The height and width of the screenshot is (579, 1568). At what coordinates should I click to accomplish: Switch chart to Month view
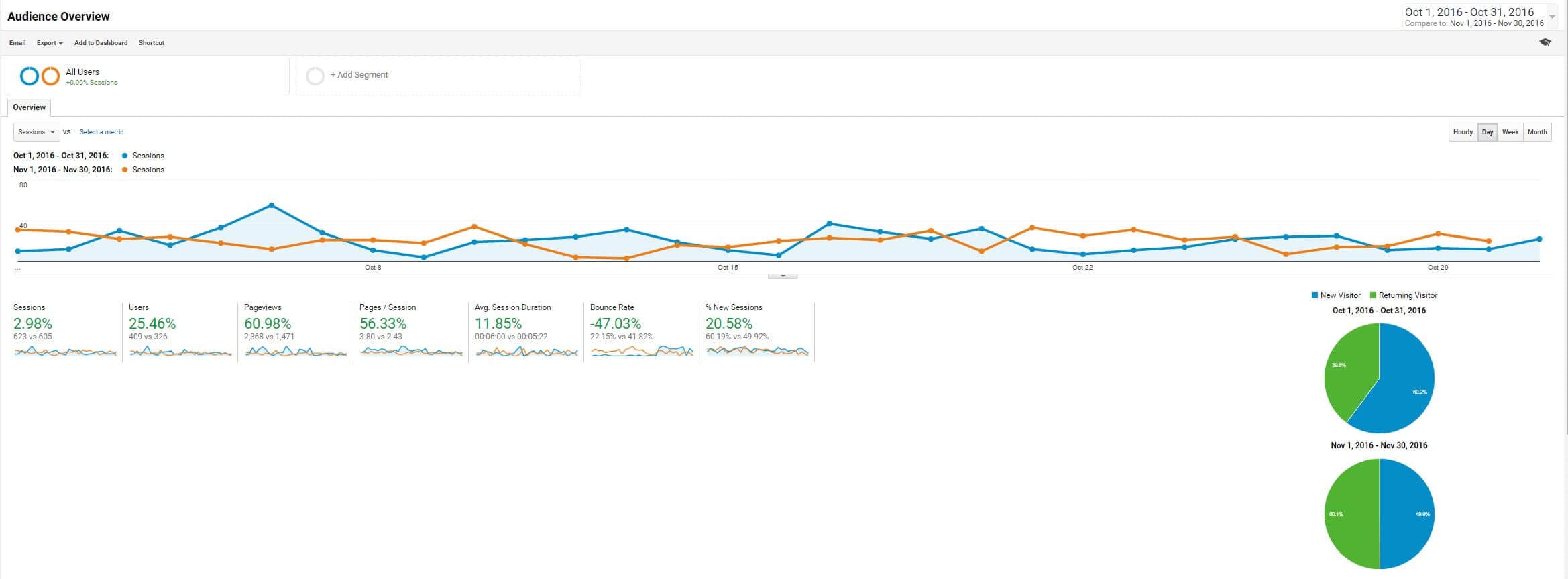tap(1537, 132)
